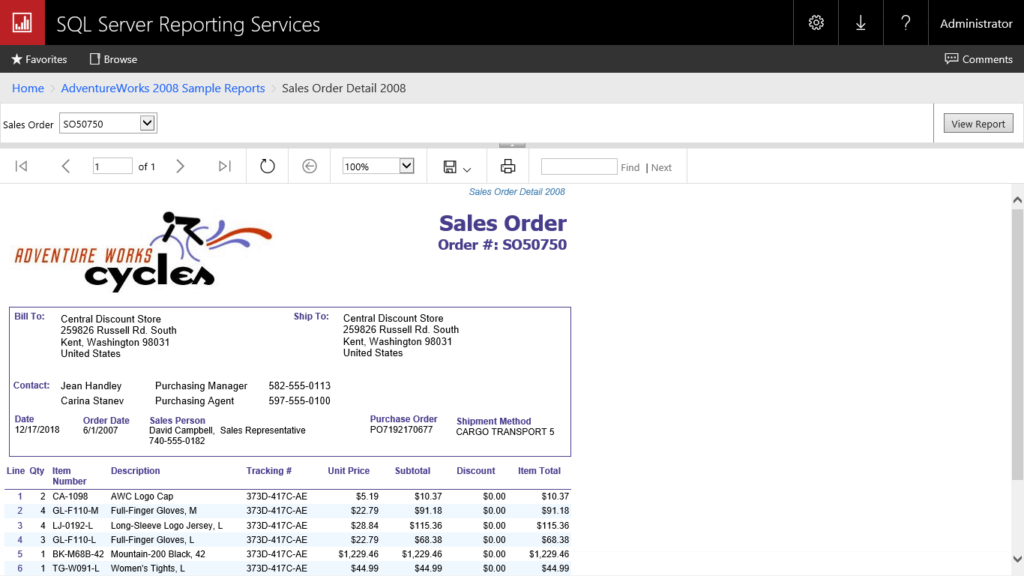The image size is (1024, 576).
Task: Show the Comments pane
Action: (978, 58)
